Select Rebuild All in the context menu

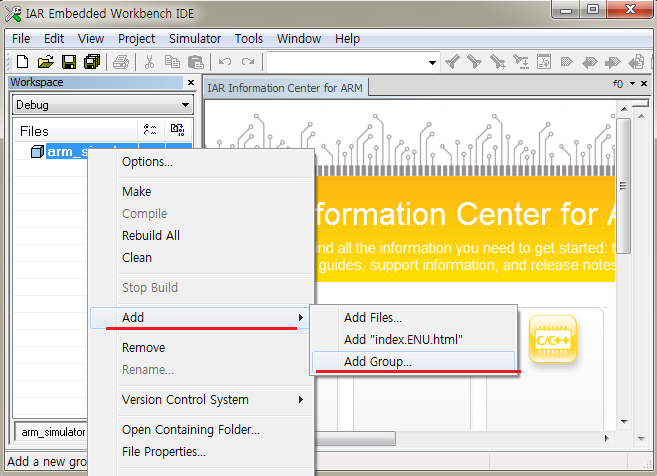coord(202,235)
